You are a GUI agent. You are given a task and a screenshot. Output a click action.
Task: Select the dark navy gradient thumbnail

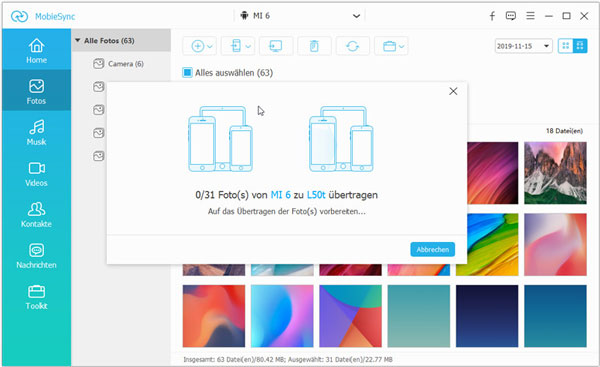coord(487,316)
